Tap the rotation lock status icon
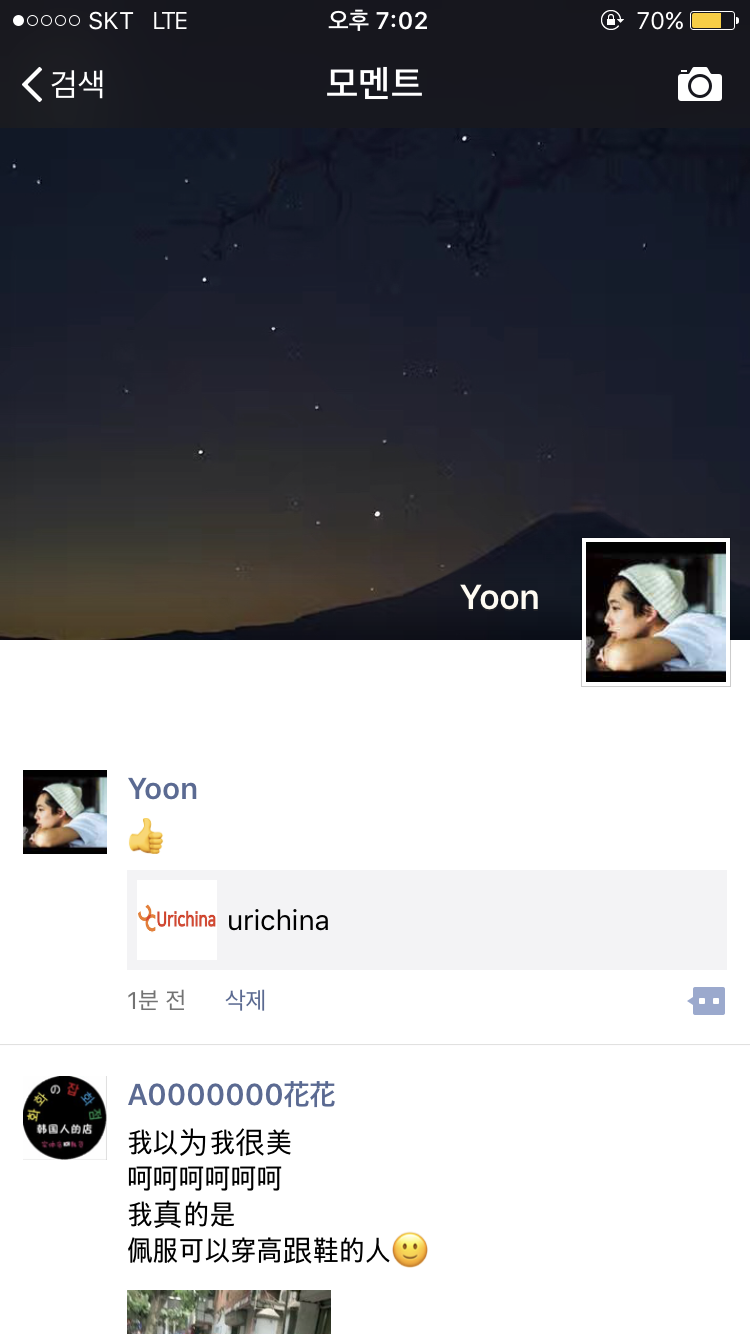 pyautogui.click(x=611, y=20)
